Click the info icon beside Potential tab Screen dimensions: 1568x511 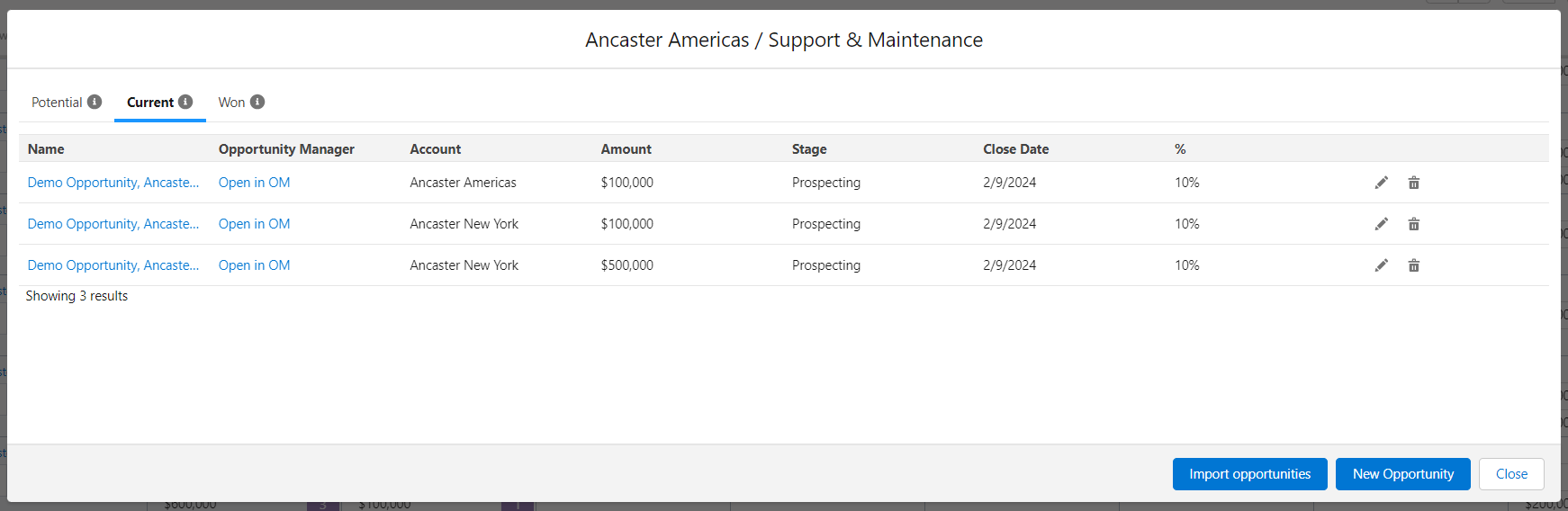[x=95, y=102]
